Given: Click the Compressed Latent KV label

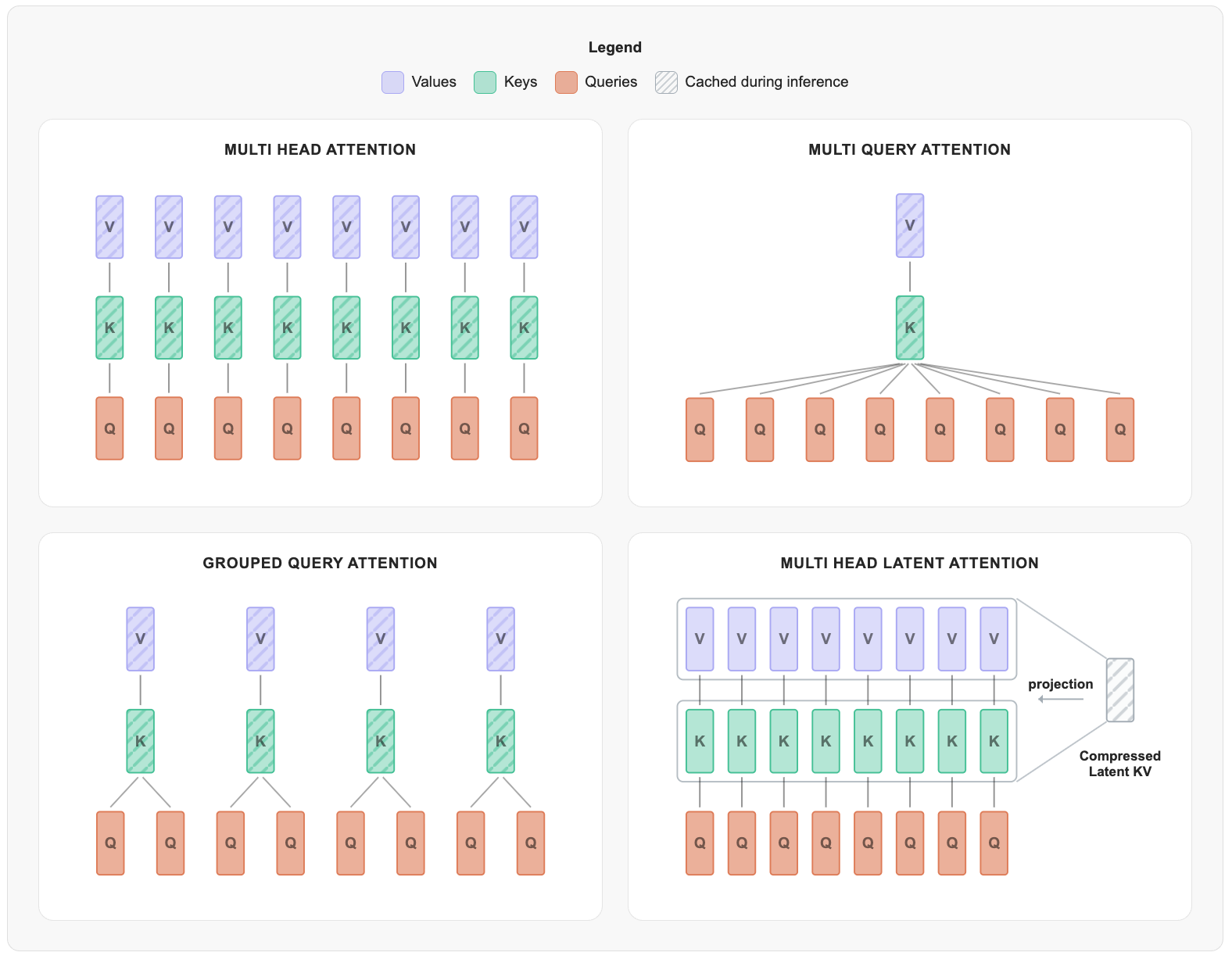Looking at the screenshot, I should (1119, 764).
